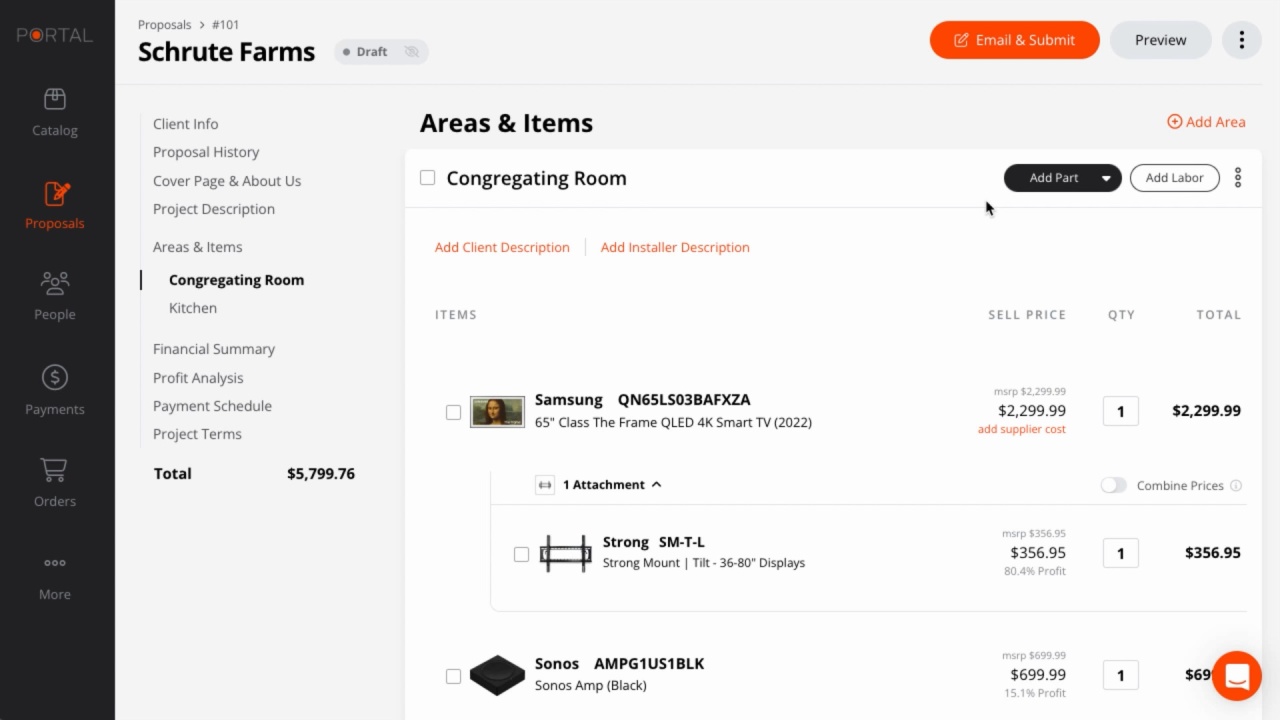
Task: Select Congregating Room in outline
Action: pyautogui.click(x=236, y=280)
